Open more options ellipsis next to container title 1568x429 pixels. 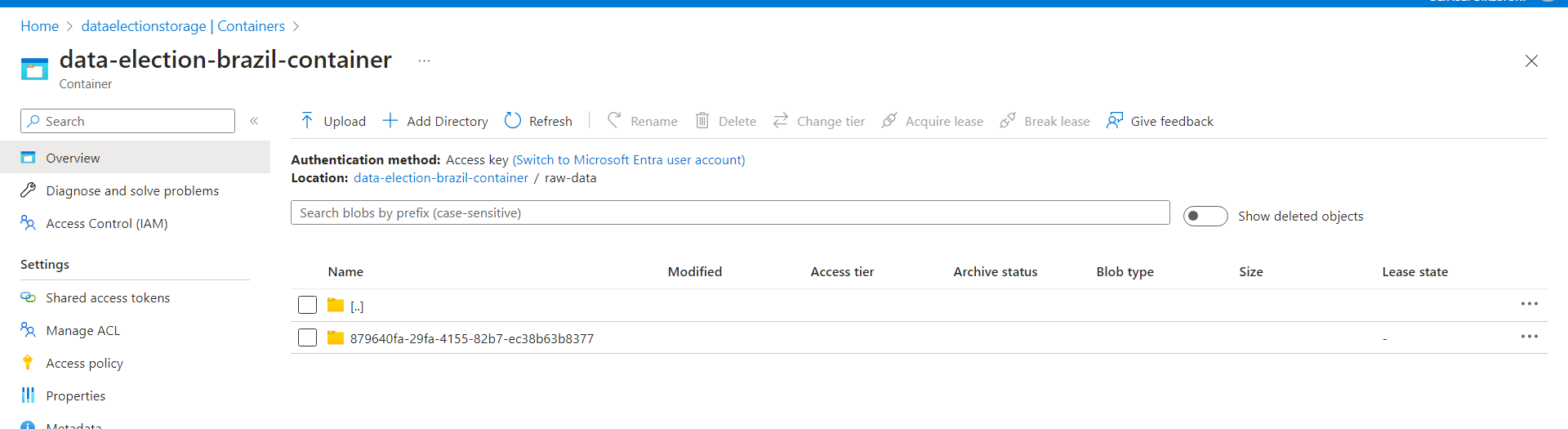tap(424, 60)
